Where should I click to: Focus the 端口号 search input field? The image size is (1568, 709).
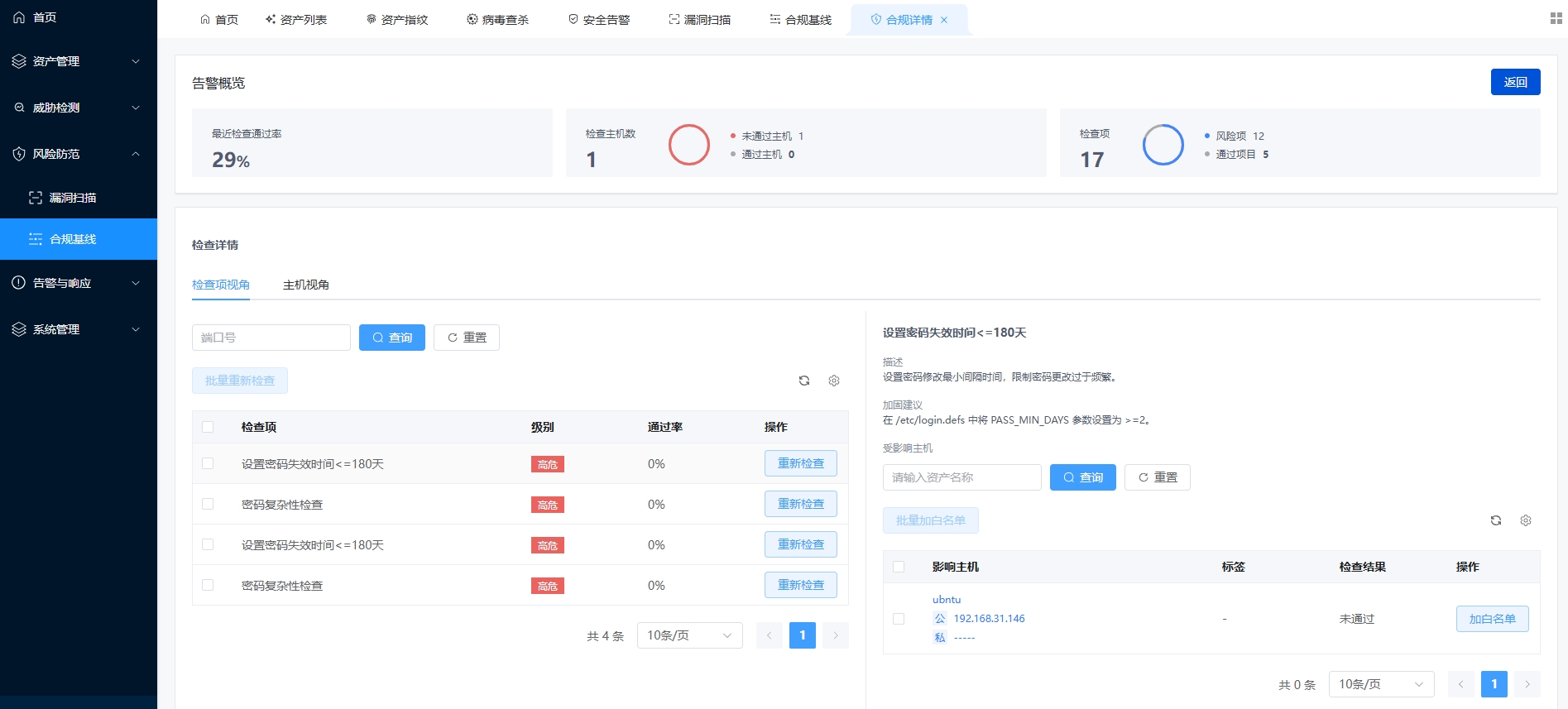click(271, 338)
